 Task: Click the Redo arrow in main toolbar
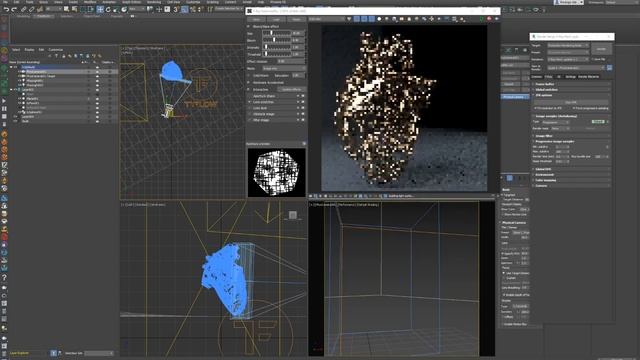point(14,9)
